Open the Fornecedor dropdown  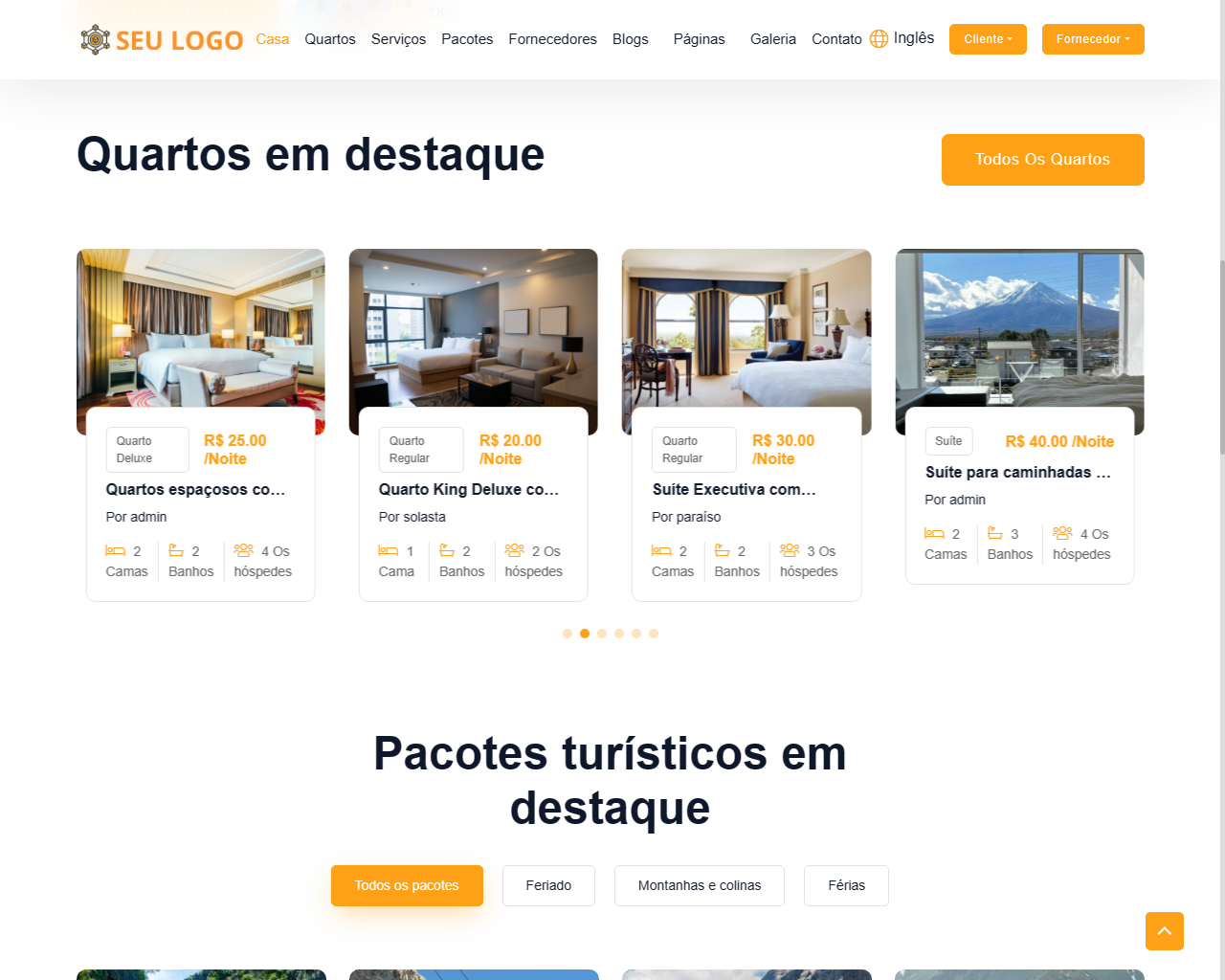click(x=1093, y=39)
